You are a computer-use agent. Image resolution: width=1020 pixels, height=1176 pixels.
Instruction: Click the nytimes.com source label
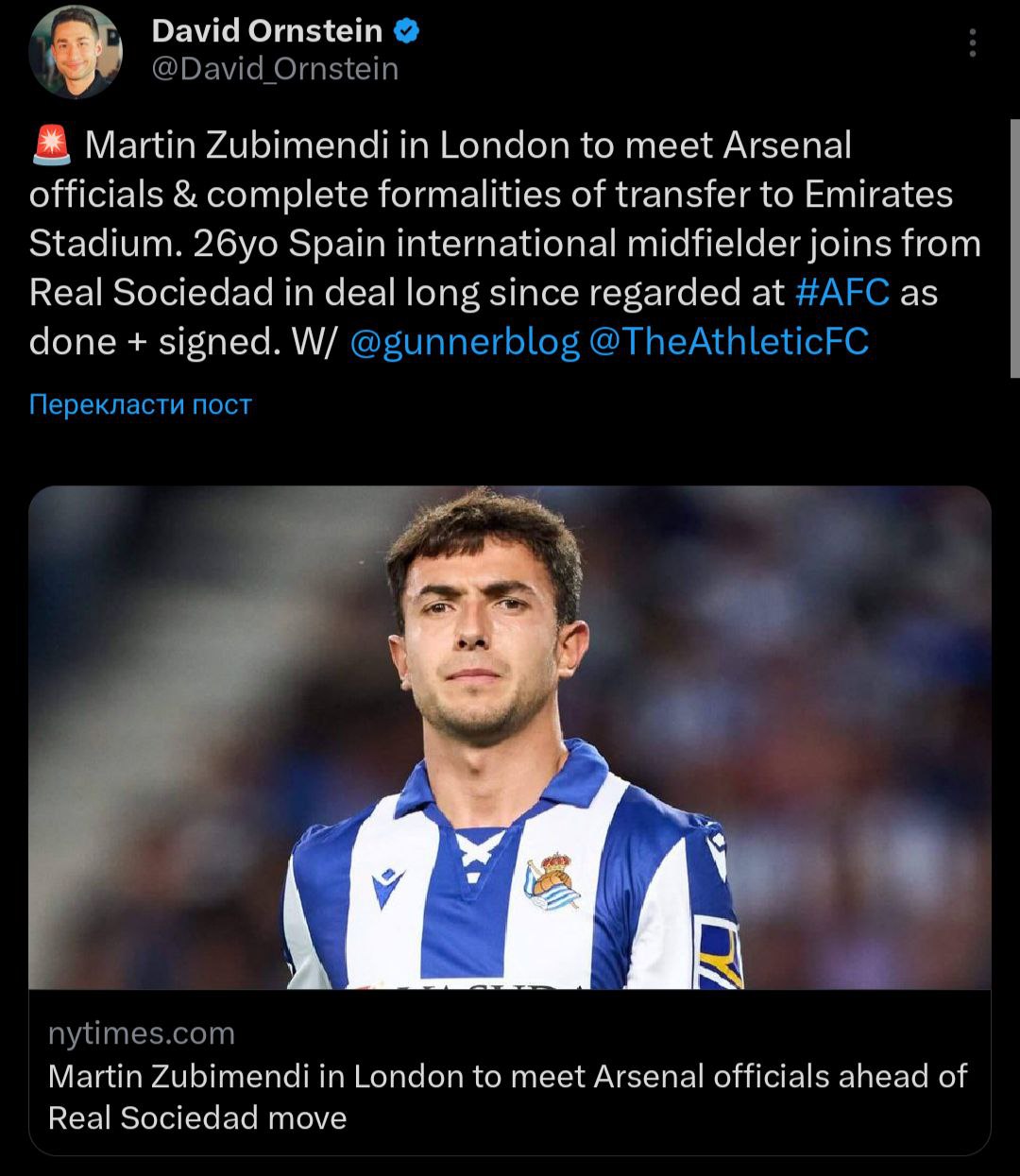(x=142, y=1033)
